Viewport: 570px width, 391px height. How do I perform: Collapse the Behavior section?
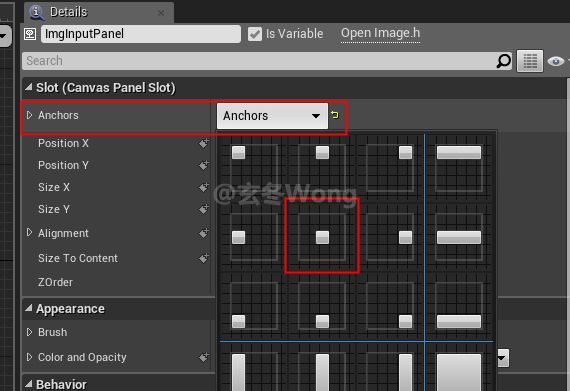pyautogui.click(x=29, y=384)
